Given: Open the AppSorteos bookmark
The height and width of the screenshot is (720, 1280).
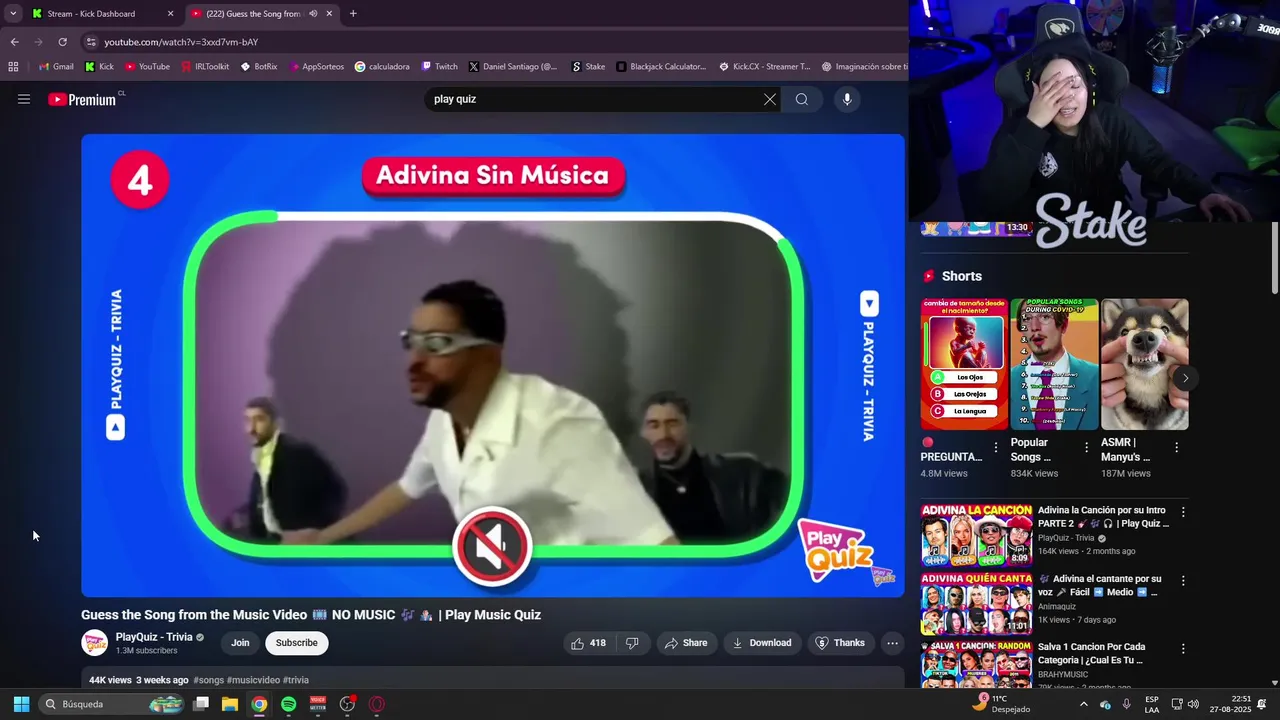Looking at the screenshot, I should [316, 67].
